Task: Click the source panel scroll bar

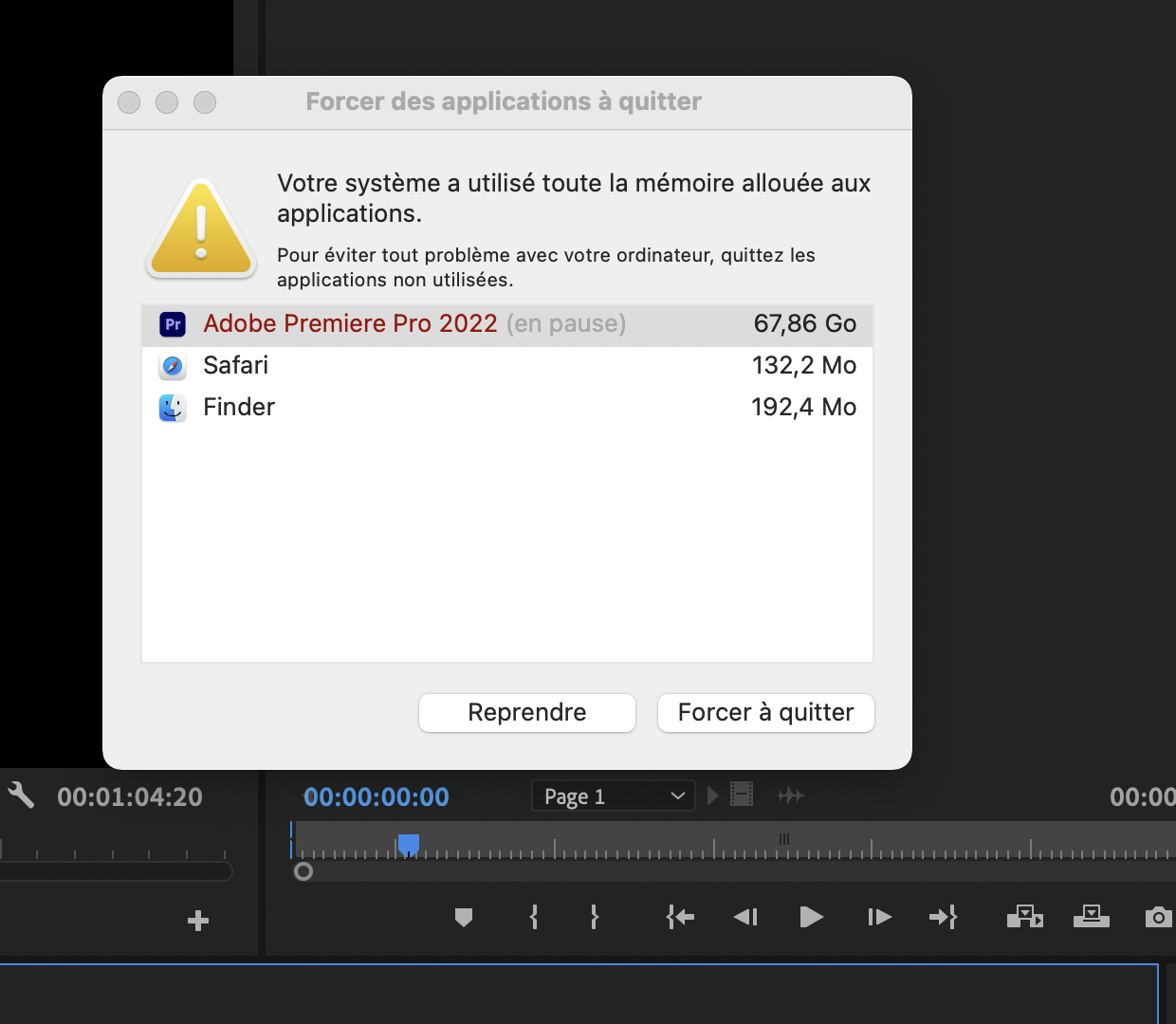Action: click(116, 870)
